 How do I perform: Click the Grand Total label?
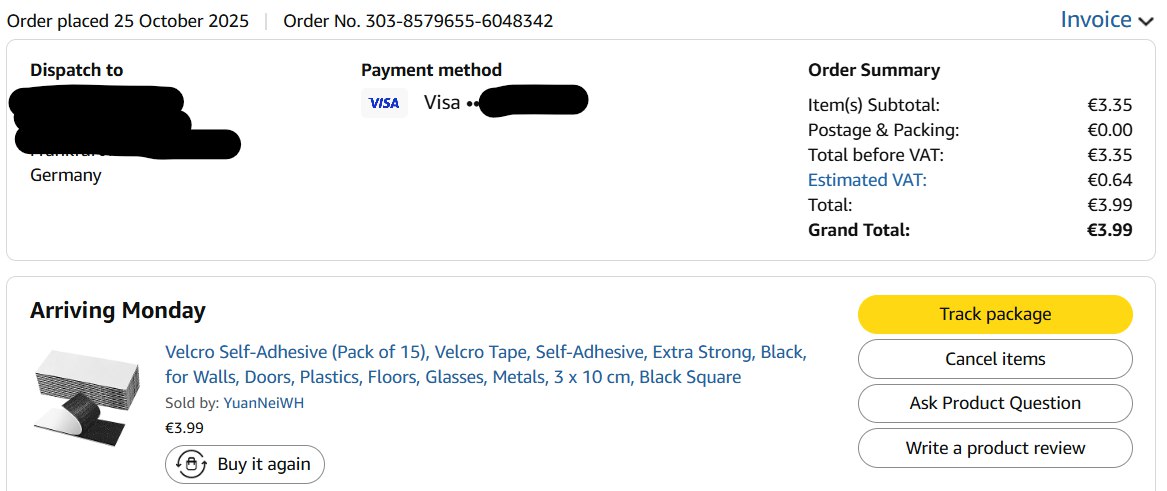(859, 230)
